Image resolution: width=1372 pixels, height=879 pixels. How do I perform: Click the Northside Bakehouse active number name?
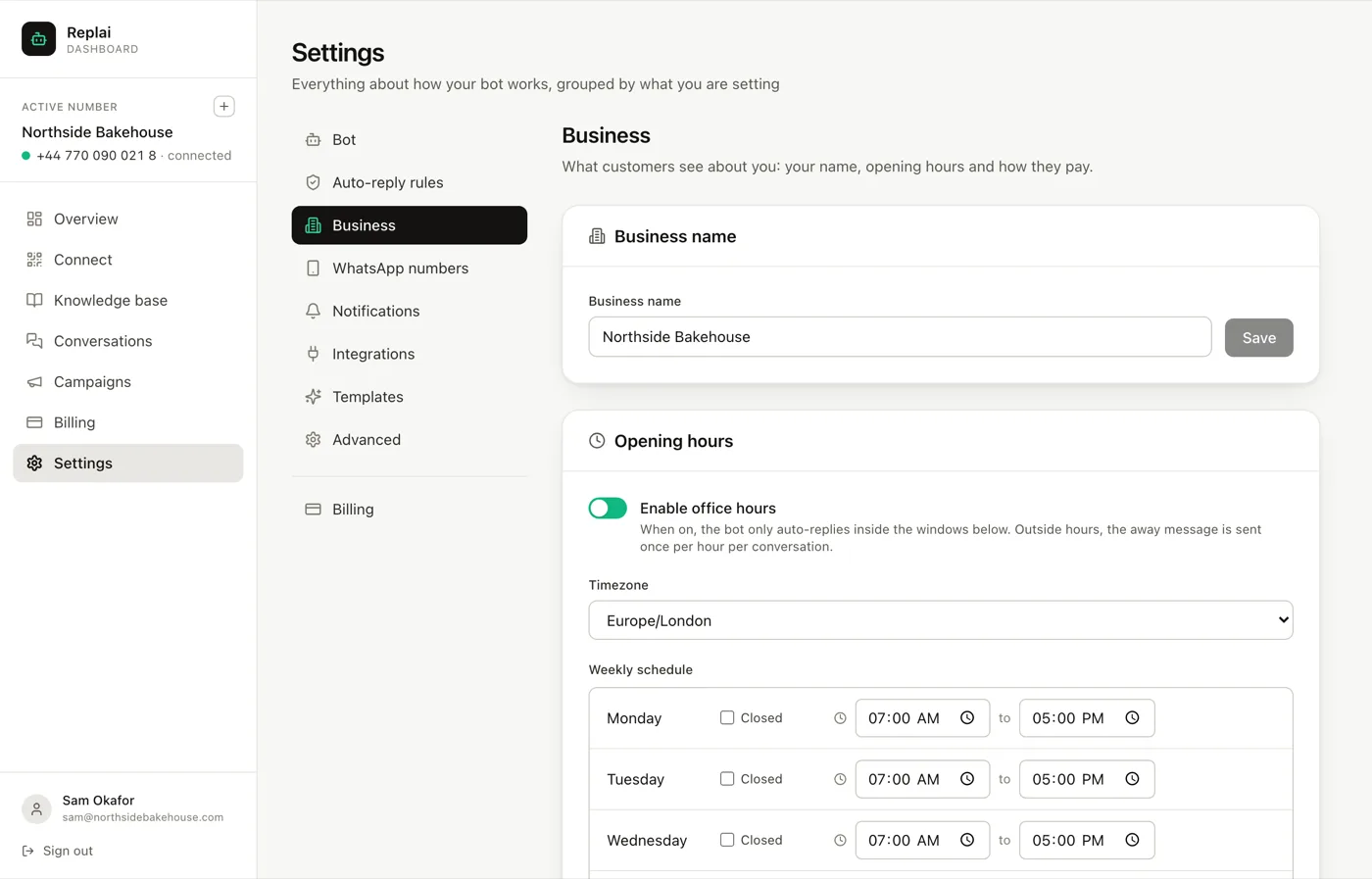tap(97, 132)
